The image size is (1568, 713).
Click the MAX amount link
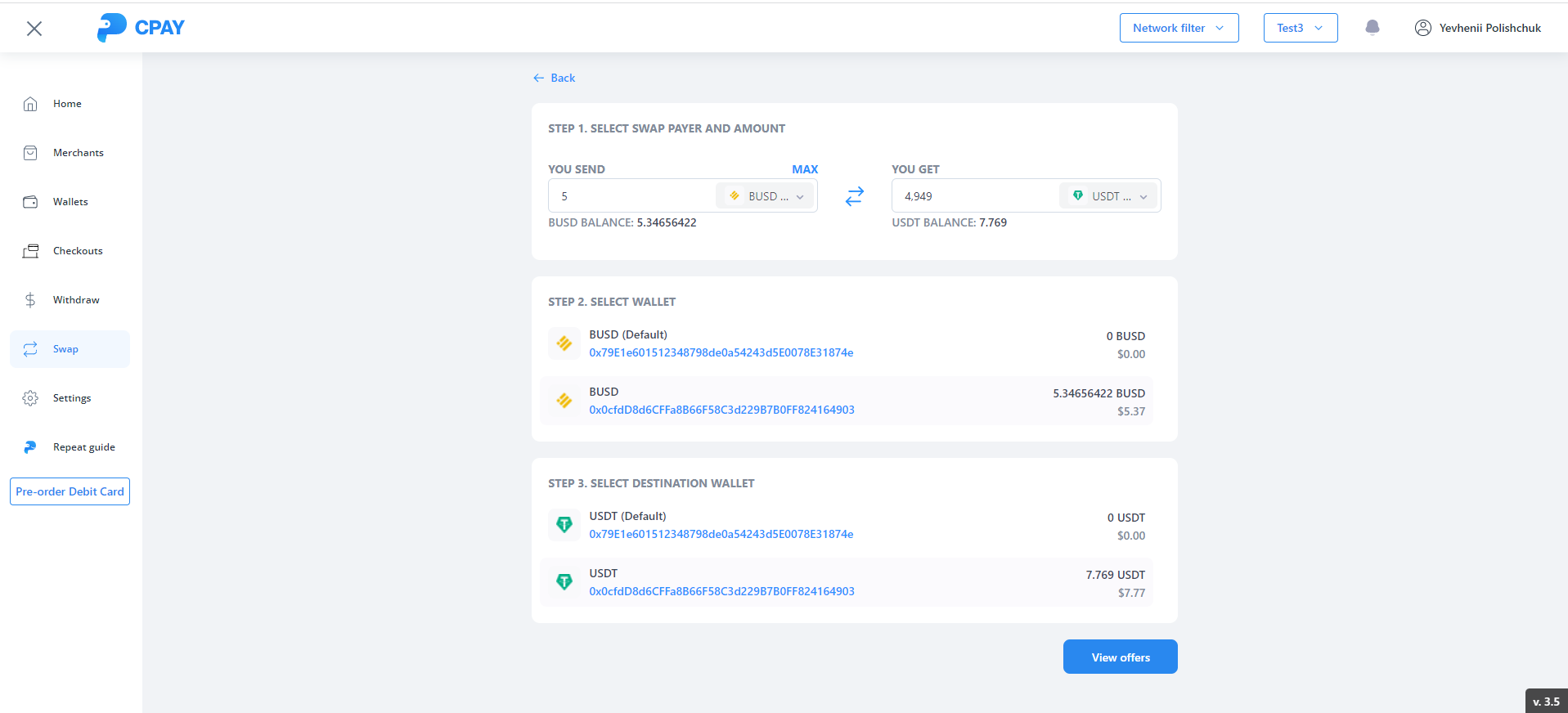coord(804,169)
